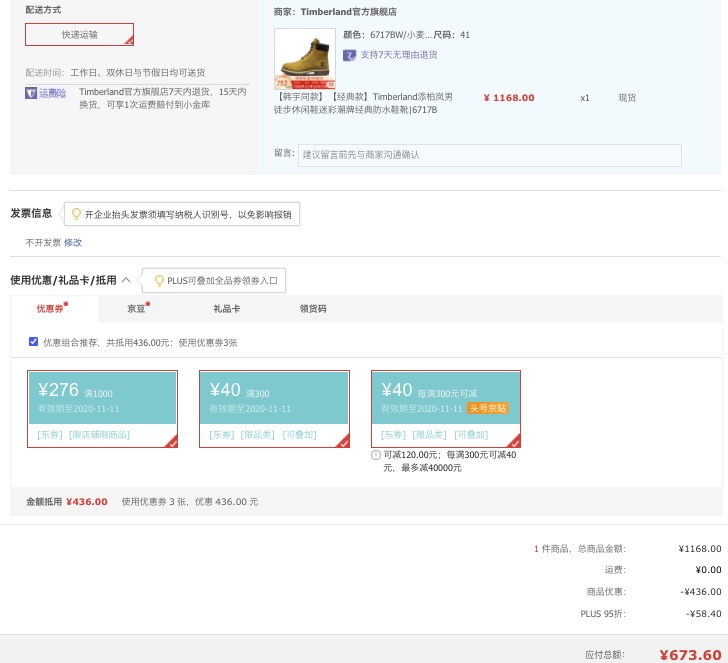Collapse the 使用优惠/礼品卡/抵用 section chevron
Image resolution: width=728 pixels, height=663 pixels.
[x=126, y=280]
